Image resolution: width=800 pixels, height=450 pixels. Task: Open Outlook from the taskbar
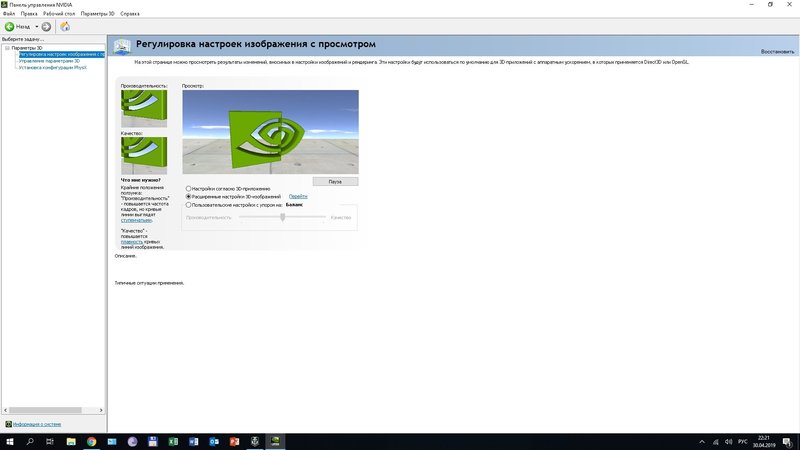coord(214,442)
